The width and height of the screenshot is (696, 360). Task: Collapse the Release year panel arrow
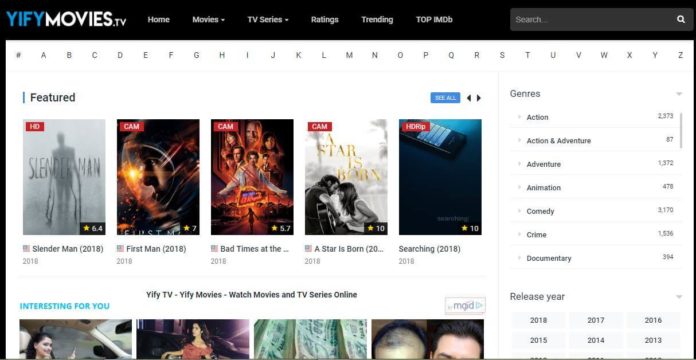679,297
